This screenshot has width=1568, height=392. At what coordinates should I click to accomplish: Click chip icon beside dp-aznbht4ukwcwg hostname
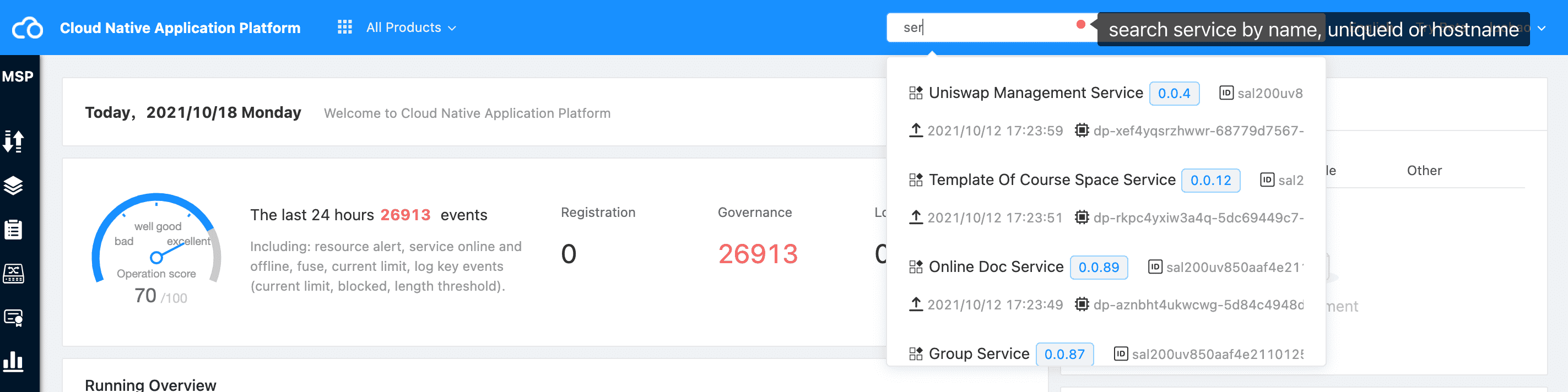click(1081, 304)
